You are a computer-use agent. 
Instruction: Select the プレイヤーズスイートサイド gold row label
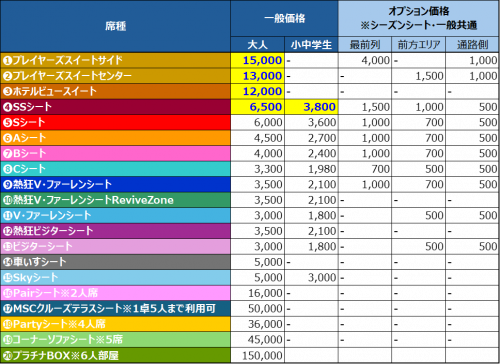click(115, 60)
